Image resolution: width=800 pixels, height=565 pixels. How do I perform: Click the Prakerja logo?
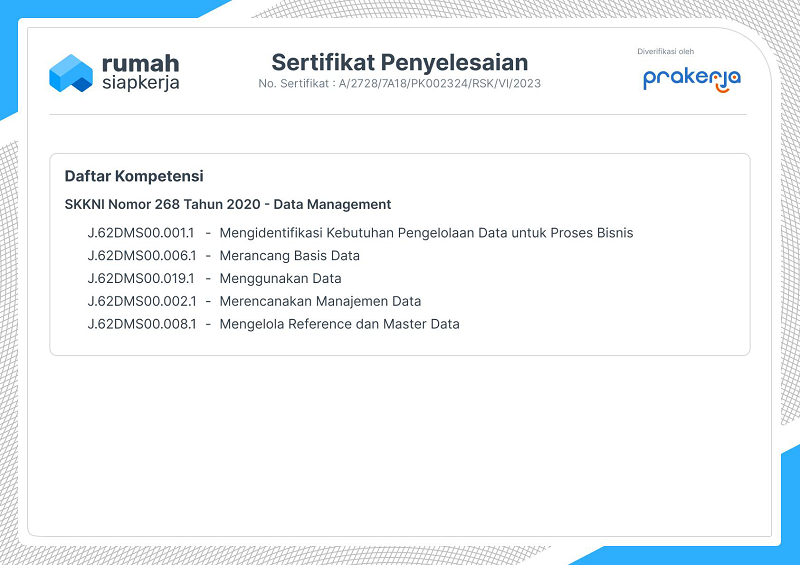691,78
